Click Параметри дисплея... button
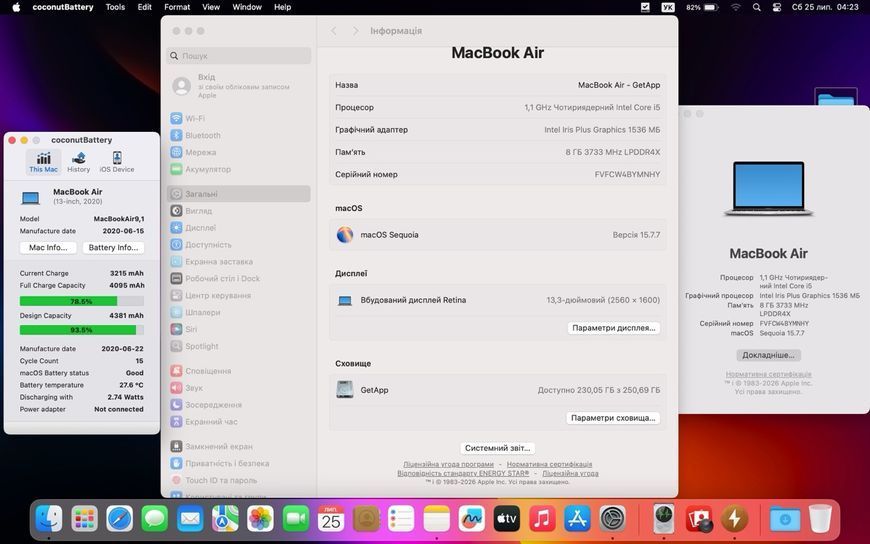This screenshot has height=544, width=870. pos(614,328)
